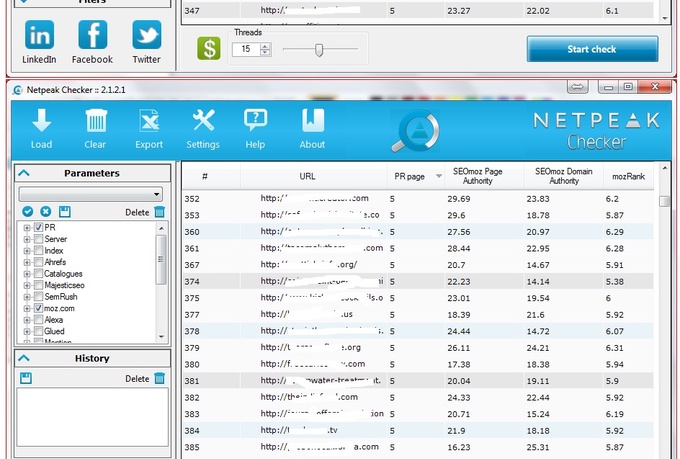Click the green dollar sign icon
680x459 pixels.
point(209,48)
